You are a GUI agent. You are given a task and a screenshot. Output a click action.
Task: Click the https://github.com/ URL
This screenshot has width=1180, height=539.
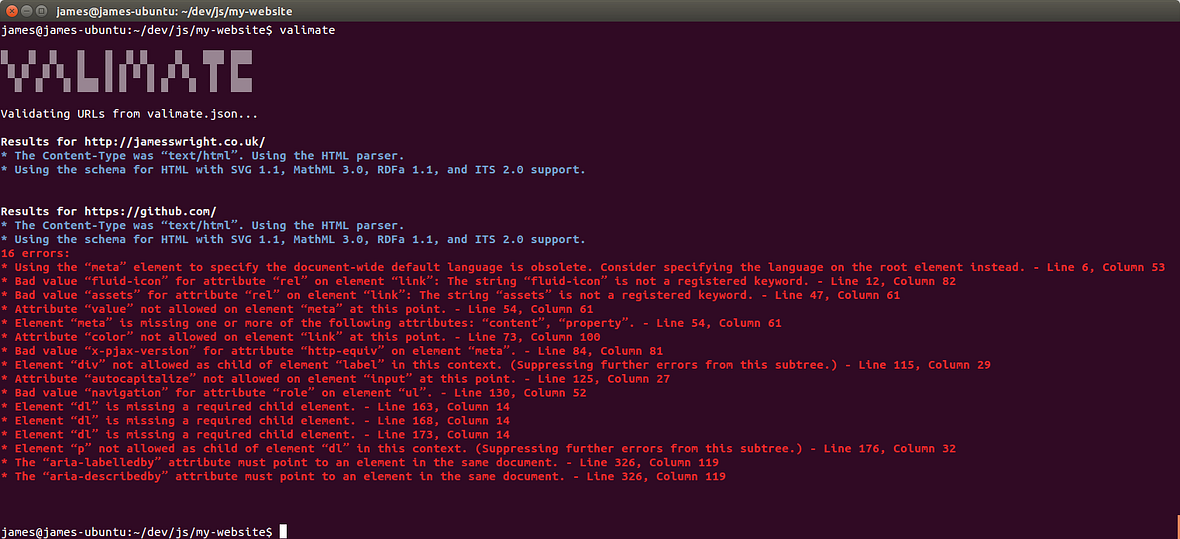150,212
